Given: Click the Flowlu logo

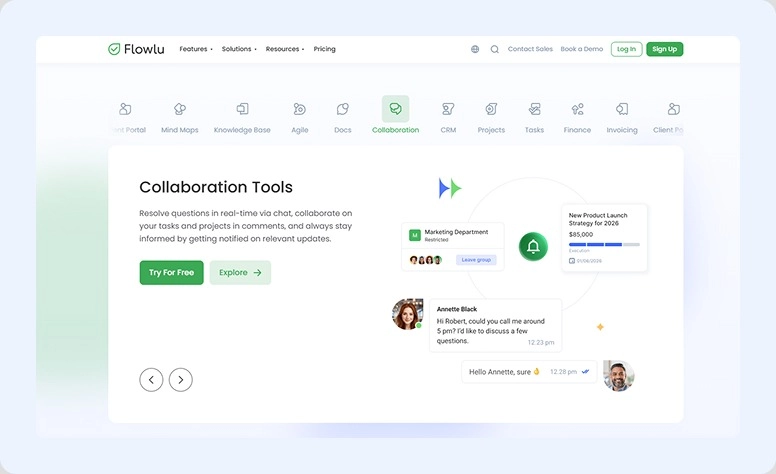Looking at the screenshot, I should coord(136,49).
